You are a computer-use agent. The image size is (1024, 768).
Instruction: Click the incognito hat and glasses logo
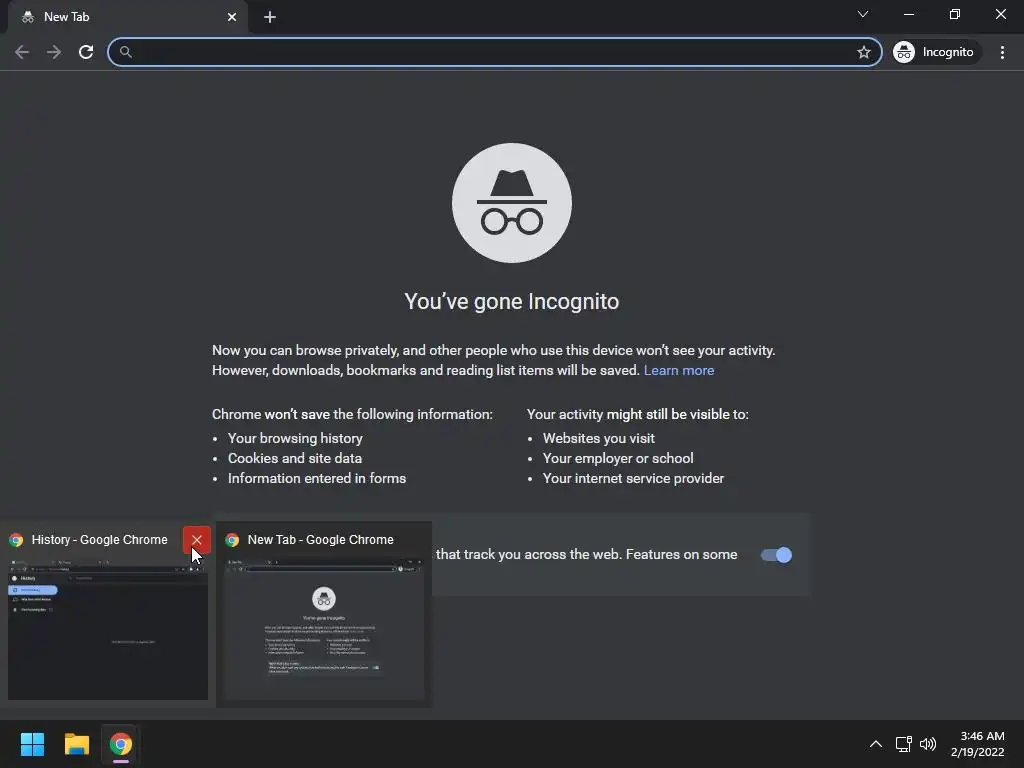pyautogui.click(x=512, y=203)
